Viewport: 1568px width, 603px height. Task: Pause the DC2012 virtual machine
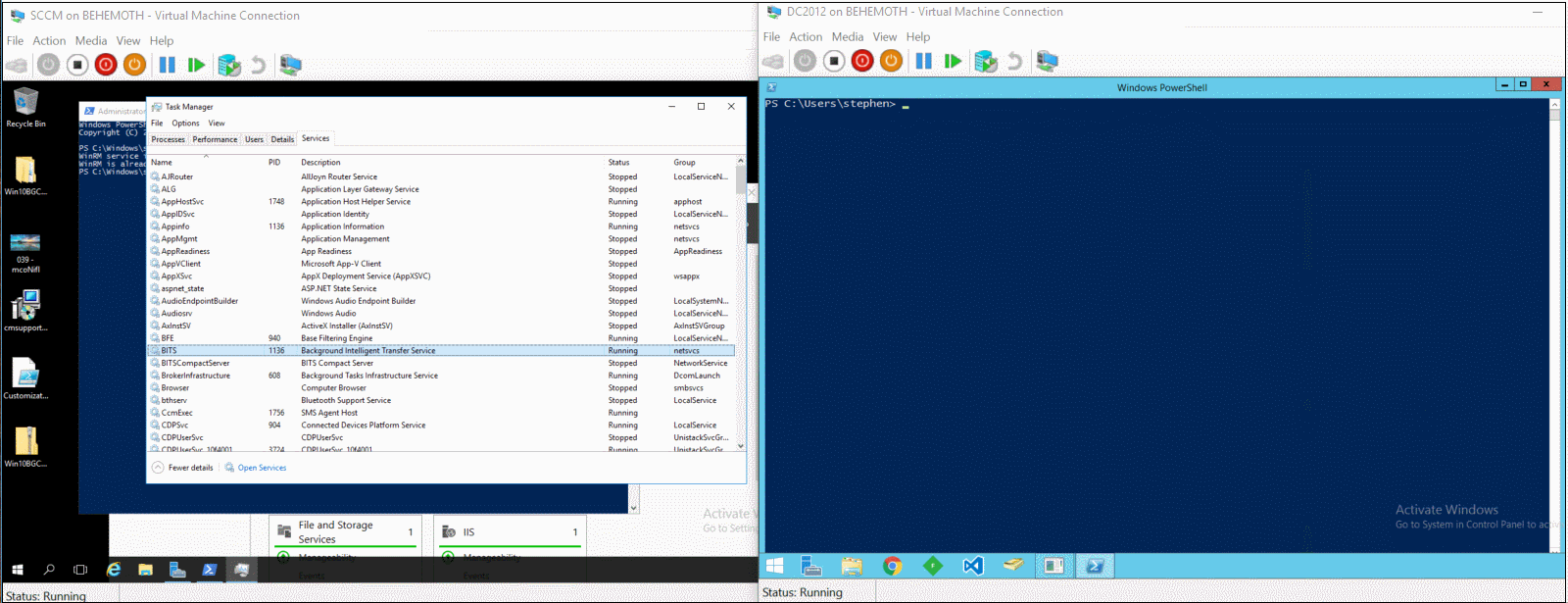pyautogui.click(x=923, y=61)
